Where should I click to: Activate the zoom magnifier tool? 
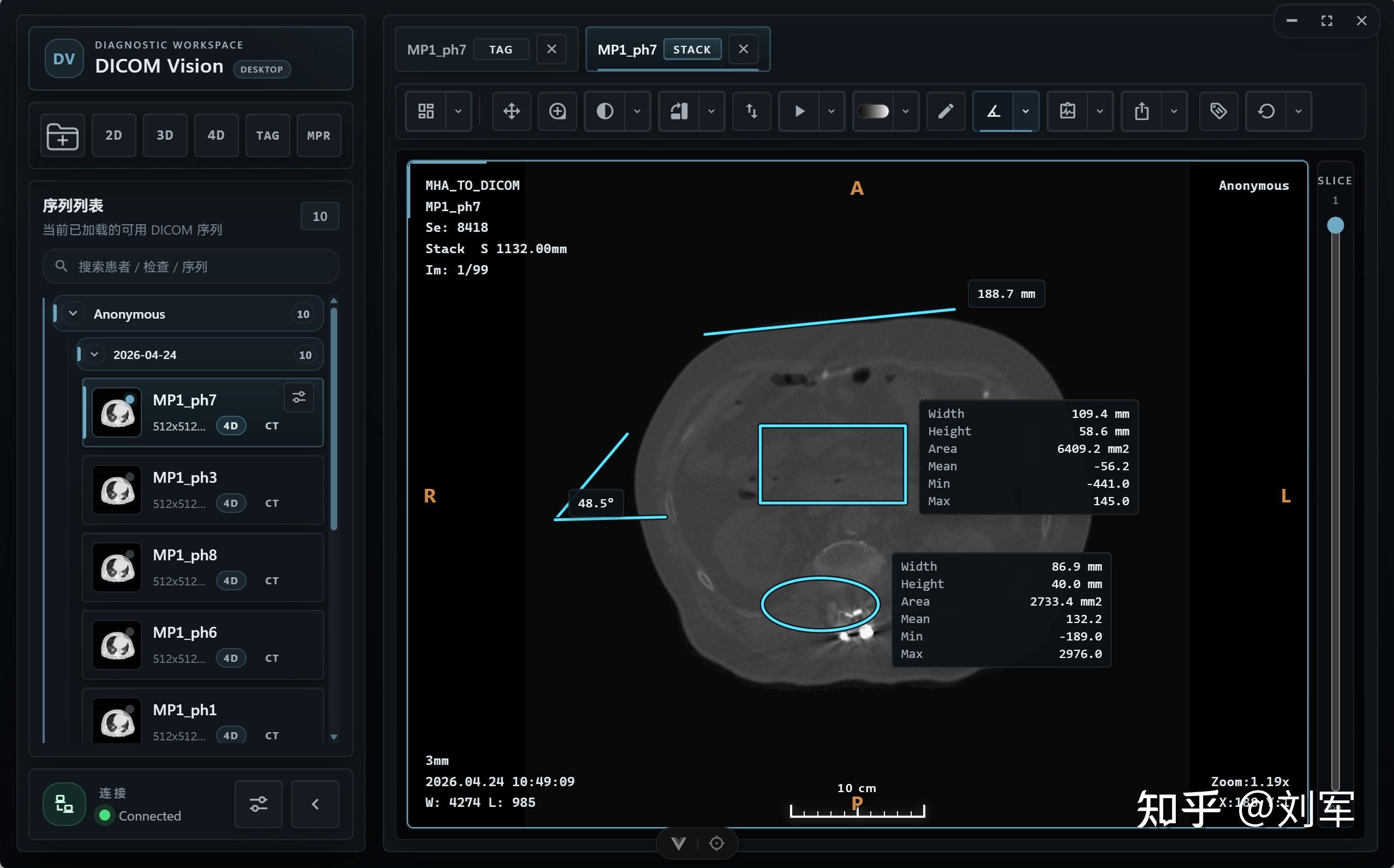(558, 111)
